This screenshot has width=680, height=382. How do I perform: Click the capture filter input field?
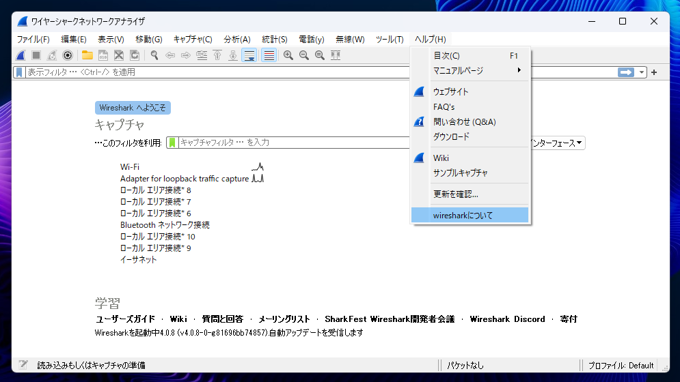click(x=294, y=143)
